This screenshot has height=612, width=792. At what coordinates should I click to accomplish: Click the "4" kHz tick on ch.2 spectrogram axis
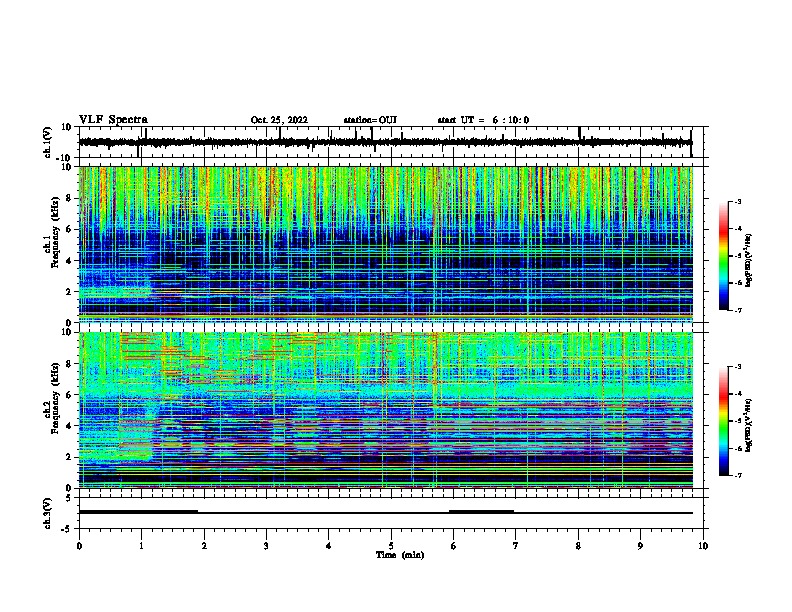[x=70, y=426]
